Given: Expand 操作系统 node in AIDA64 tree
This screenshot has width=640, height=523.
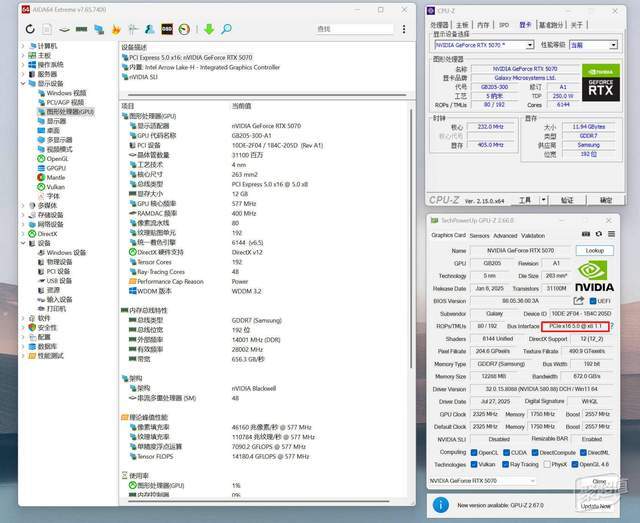Looking at the screenshot, I should click(23, 65).
